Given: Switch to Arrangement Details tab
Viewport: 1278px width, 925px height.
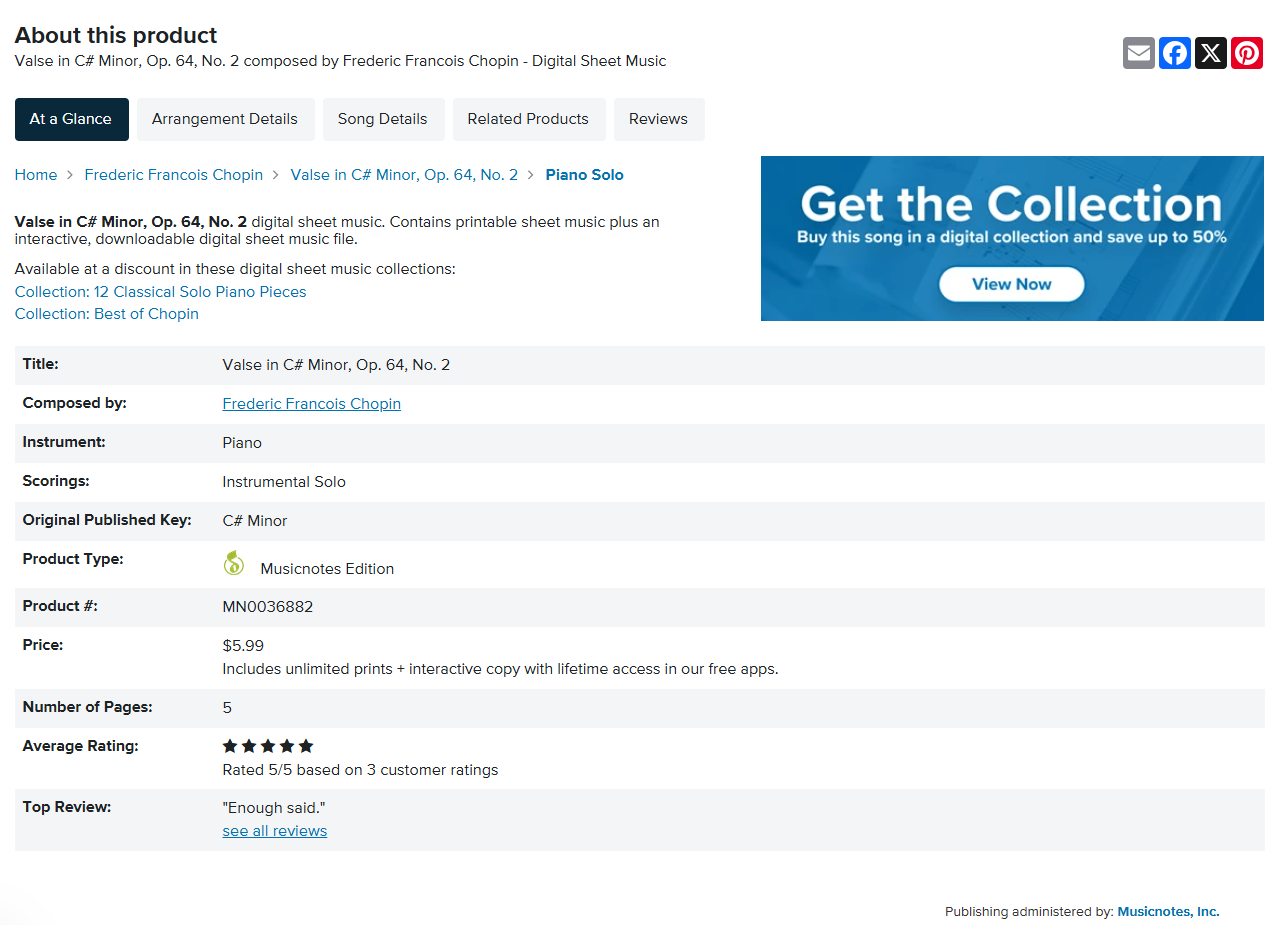Looking at the screenshot, I should (x=225, y=119).
